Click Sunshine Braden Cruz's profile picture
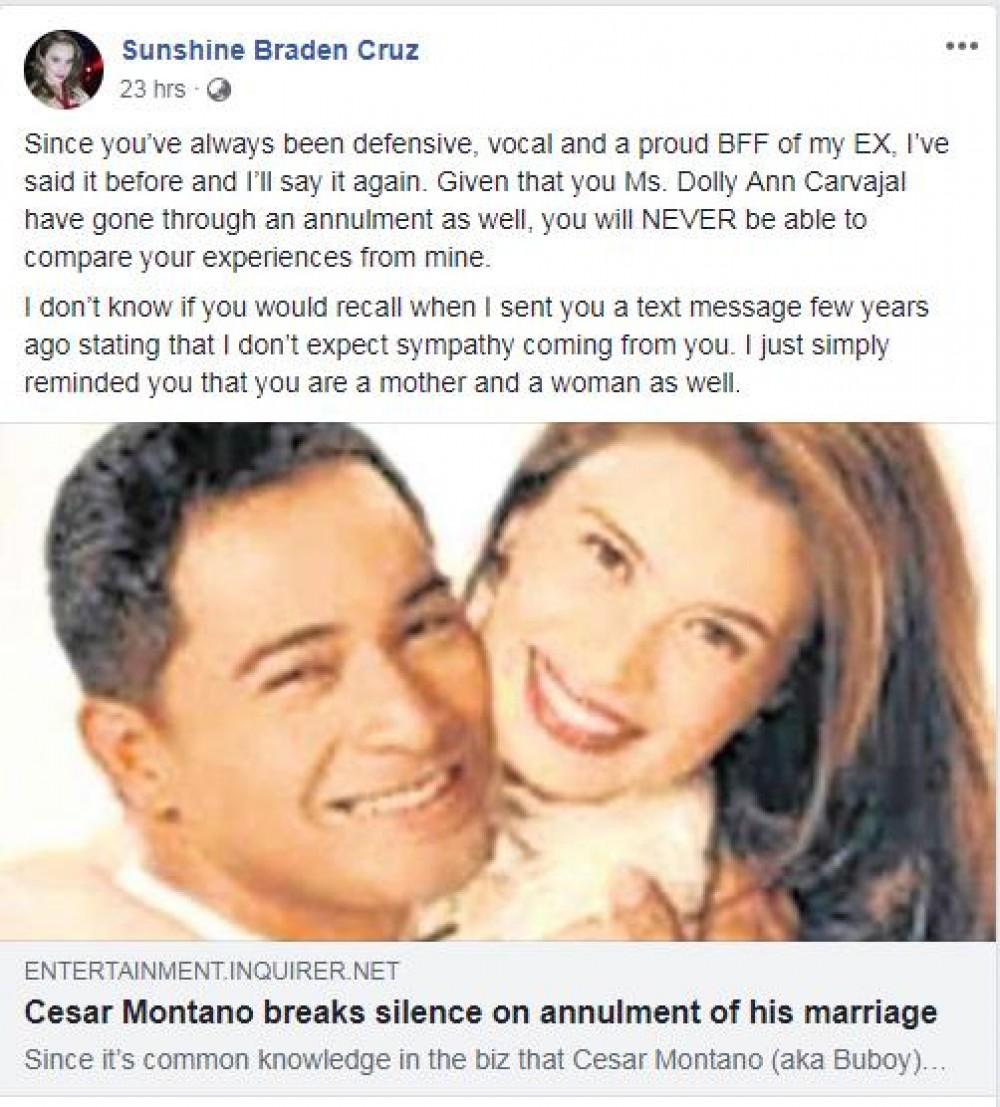The width and height of the screenshot is (1000, 1107). [x=64, y=69]
